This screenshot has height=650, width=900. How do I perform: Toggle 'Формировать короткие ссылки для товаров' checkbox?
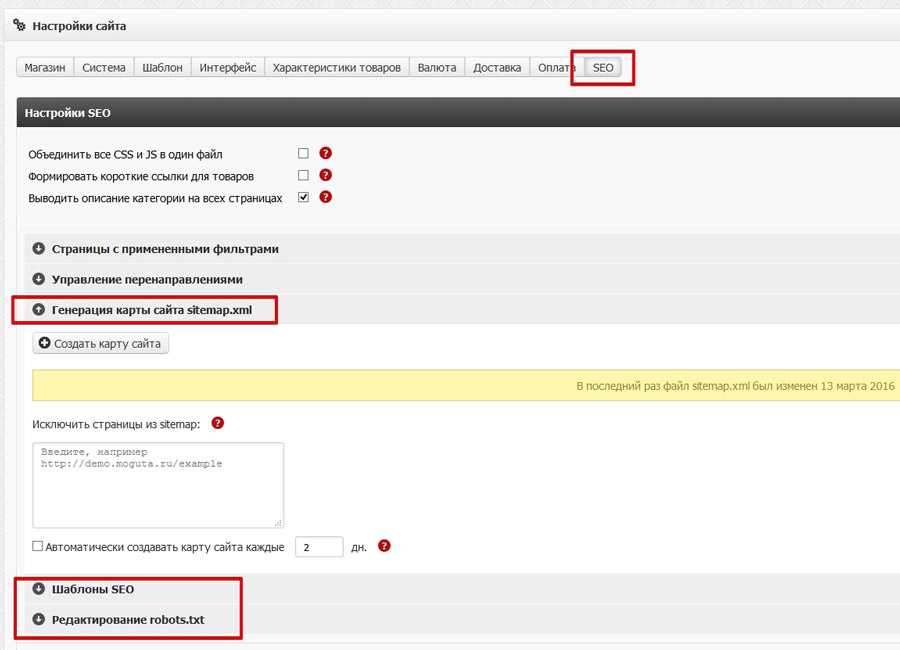303,176
